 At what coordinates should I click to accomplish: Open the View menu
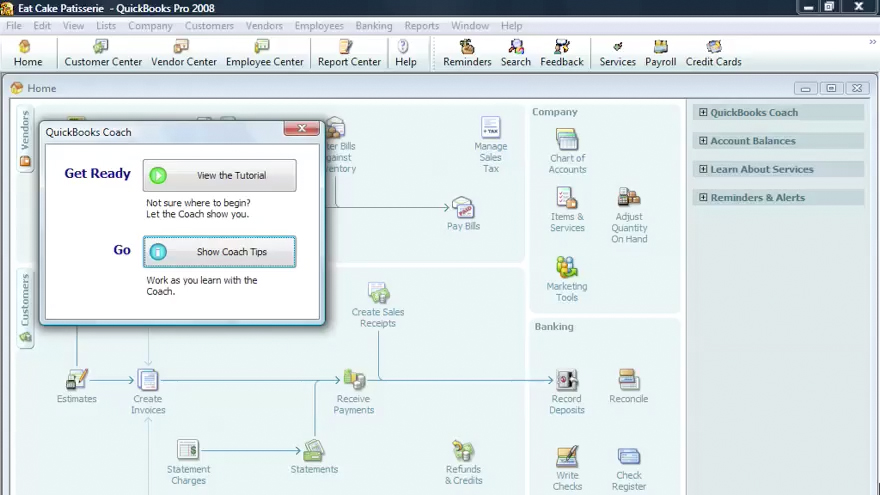pyautogui.click(x=74, y=26)
